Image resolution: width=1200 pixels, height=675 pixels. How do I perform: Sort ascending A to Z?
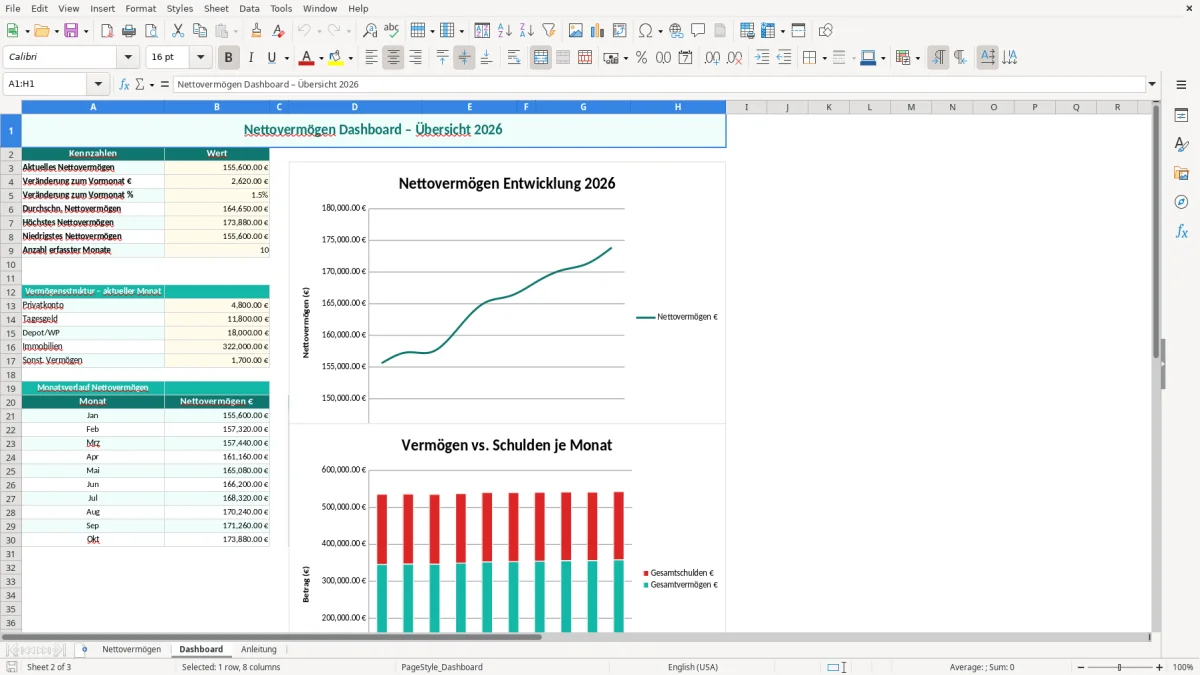click(x=505, y=31)
